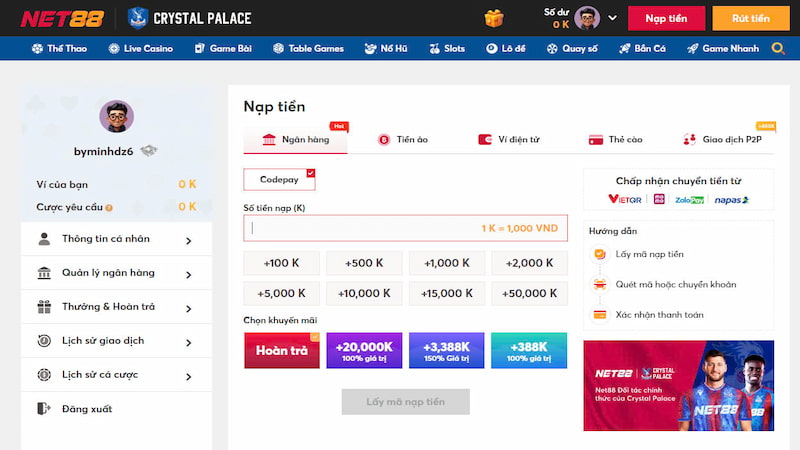Screen dimensions: 800x450
Task: Click the Đăng xuất logout icon
Action: [x=44, y=409]
